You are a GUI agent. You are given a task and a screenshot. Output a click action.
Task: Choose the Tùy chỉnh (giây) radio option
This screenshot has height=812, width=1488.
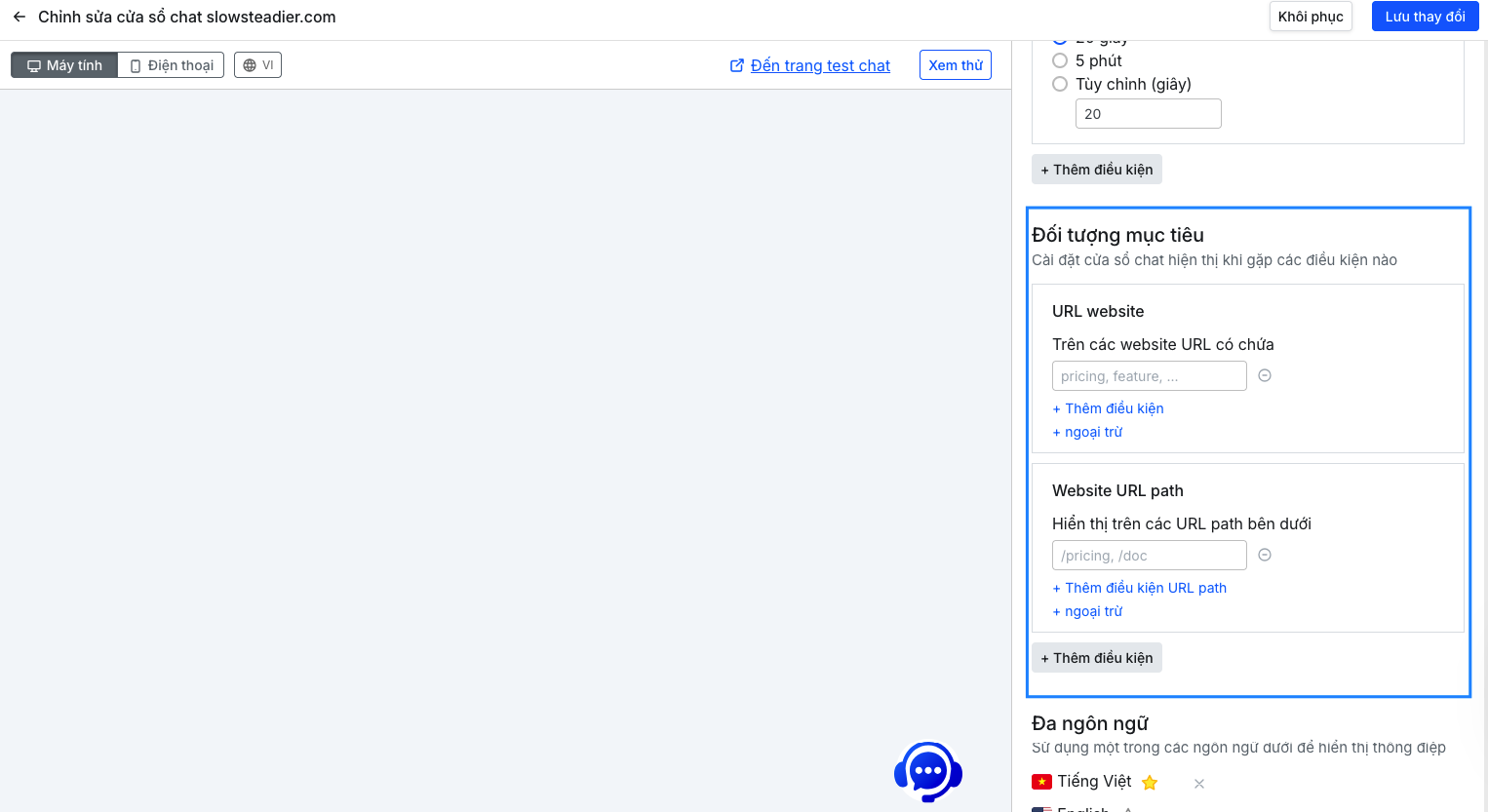1060,84
